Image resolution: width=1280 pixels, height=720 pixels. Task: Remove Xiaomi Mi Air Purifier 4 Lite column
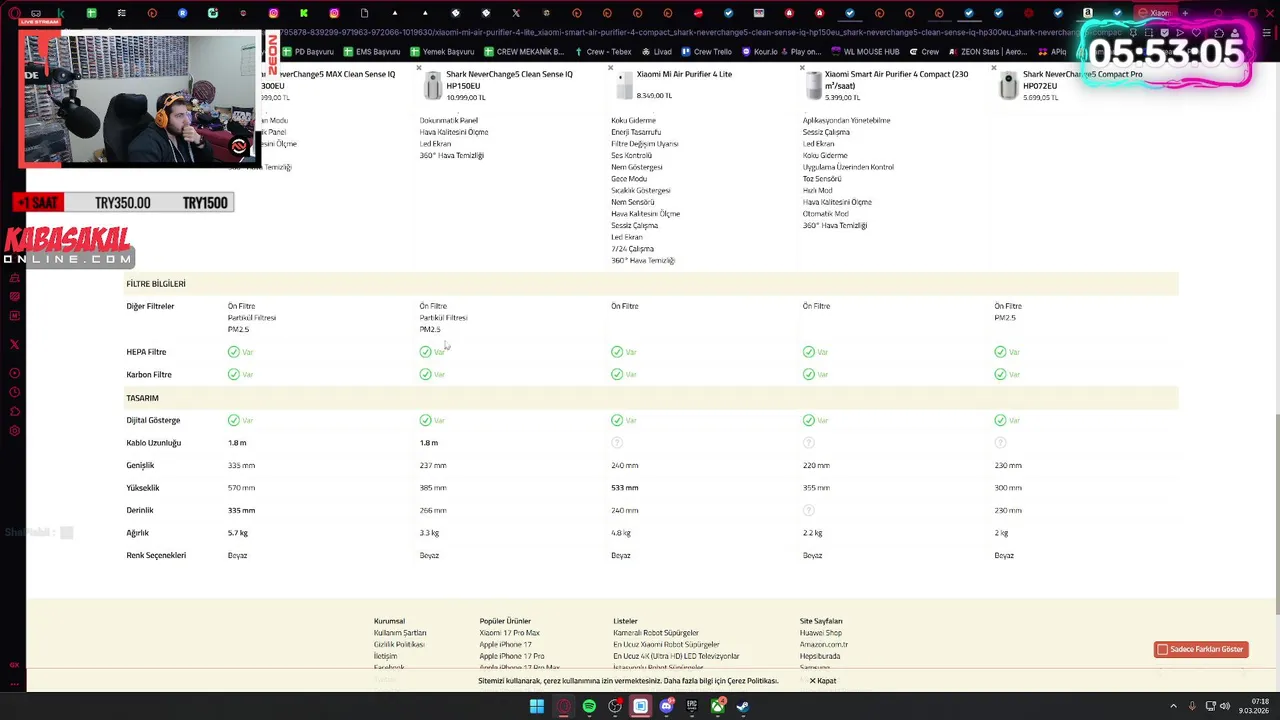(x=610, y=68)
